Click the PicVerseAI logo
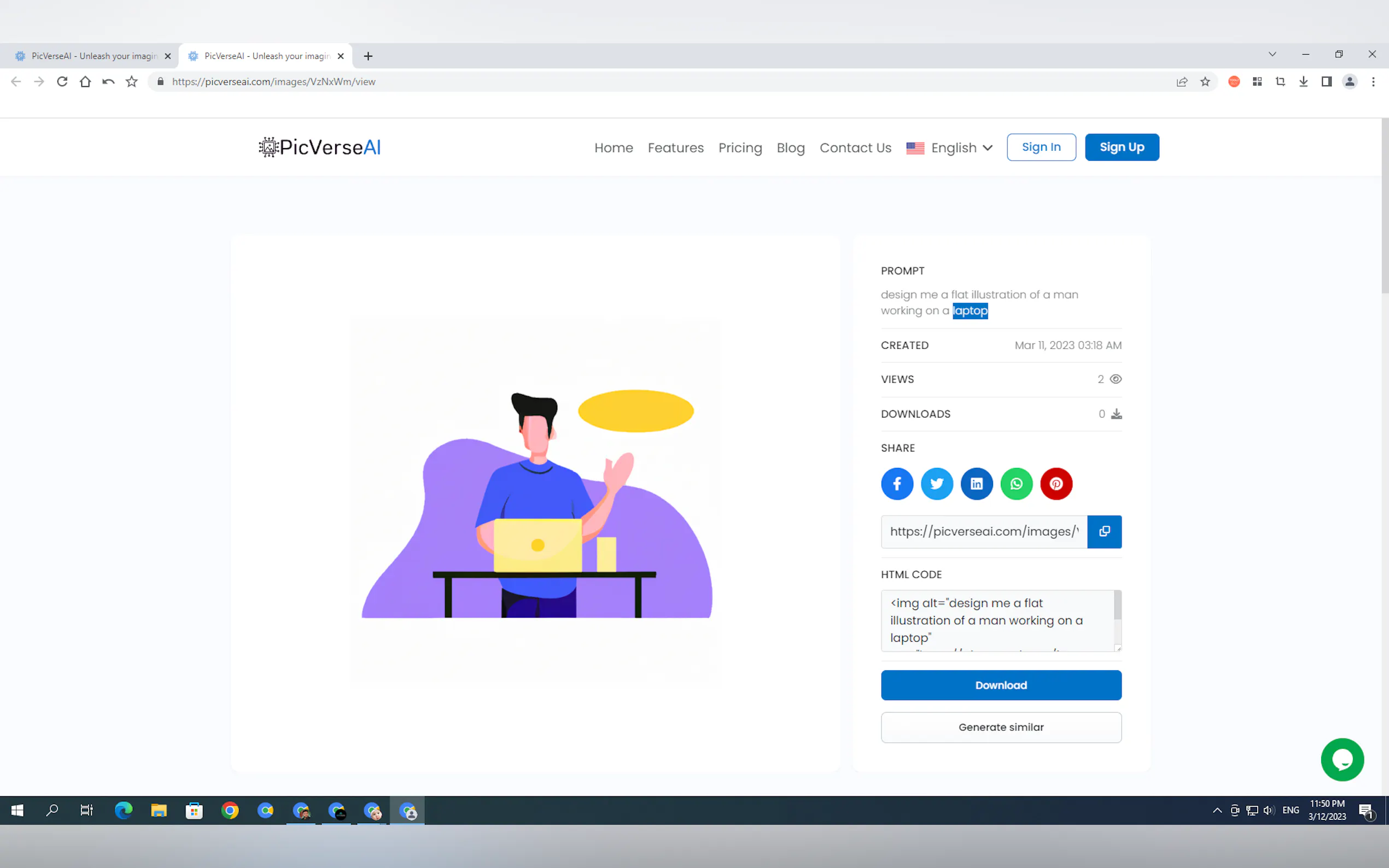 [x=320, y=148]
